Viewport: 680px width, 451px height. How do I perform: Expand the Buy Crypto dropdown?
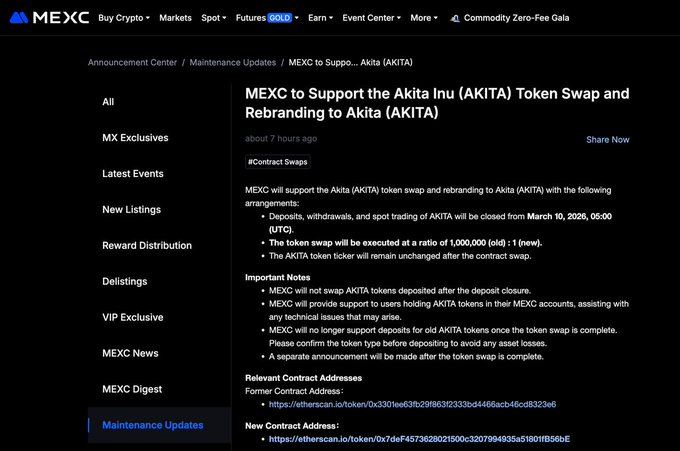124,18
